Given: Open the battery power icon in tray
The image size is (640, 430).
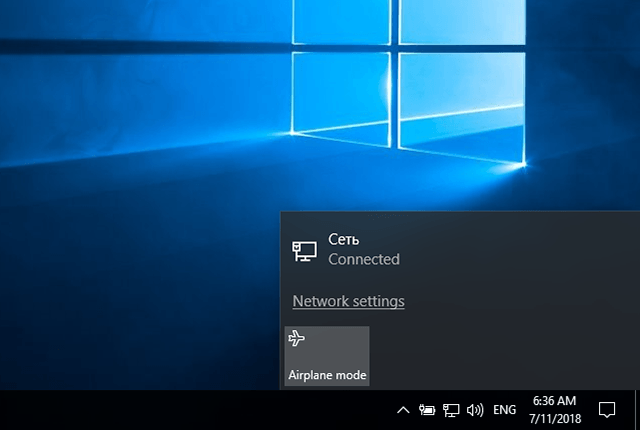Looking at the screenshot, I should pos(427,410).
